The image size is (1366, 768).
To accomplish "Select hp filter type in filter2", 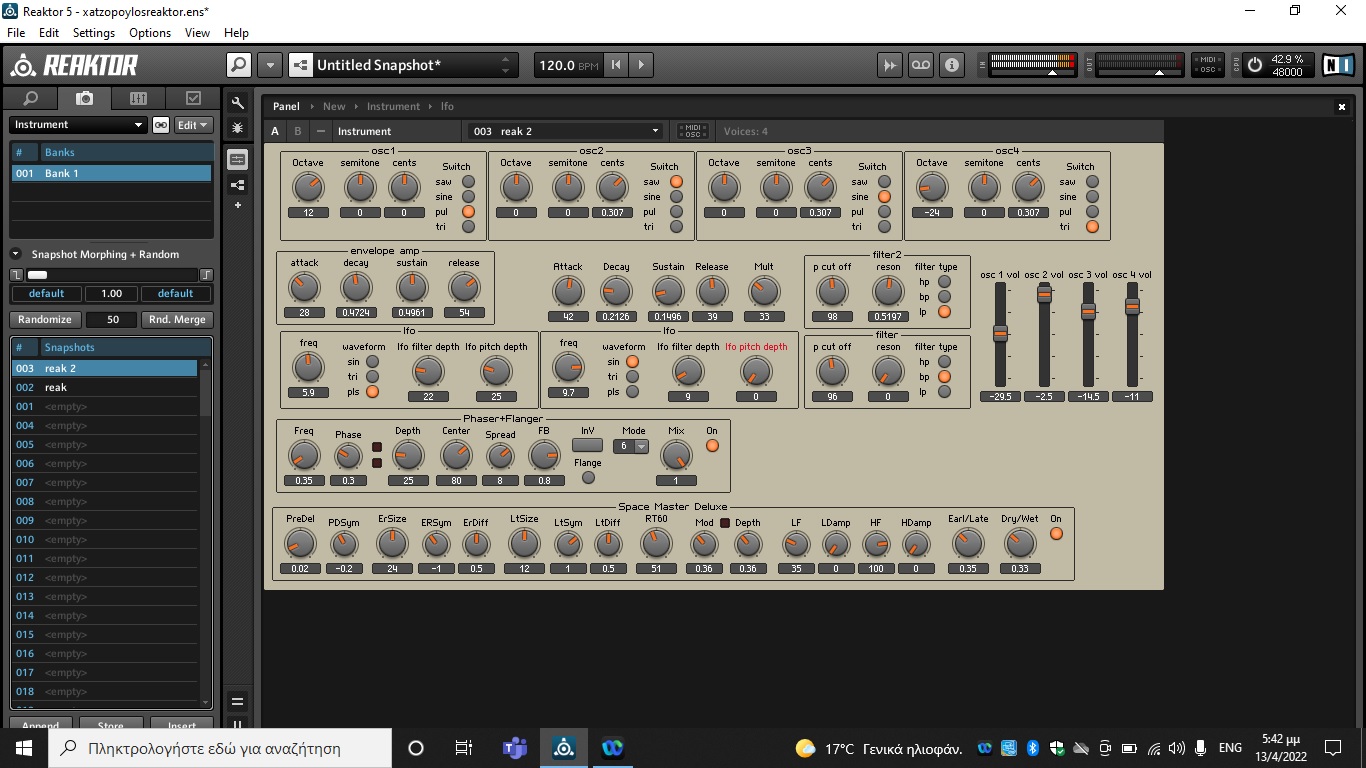I will [944, 282].
